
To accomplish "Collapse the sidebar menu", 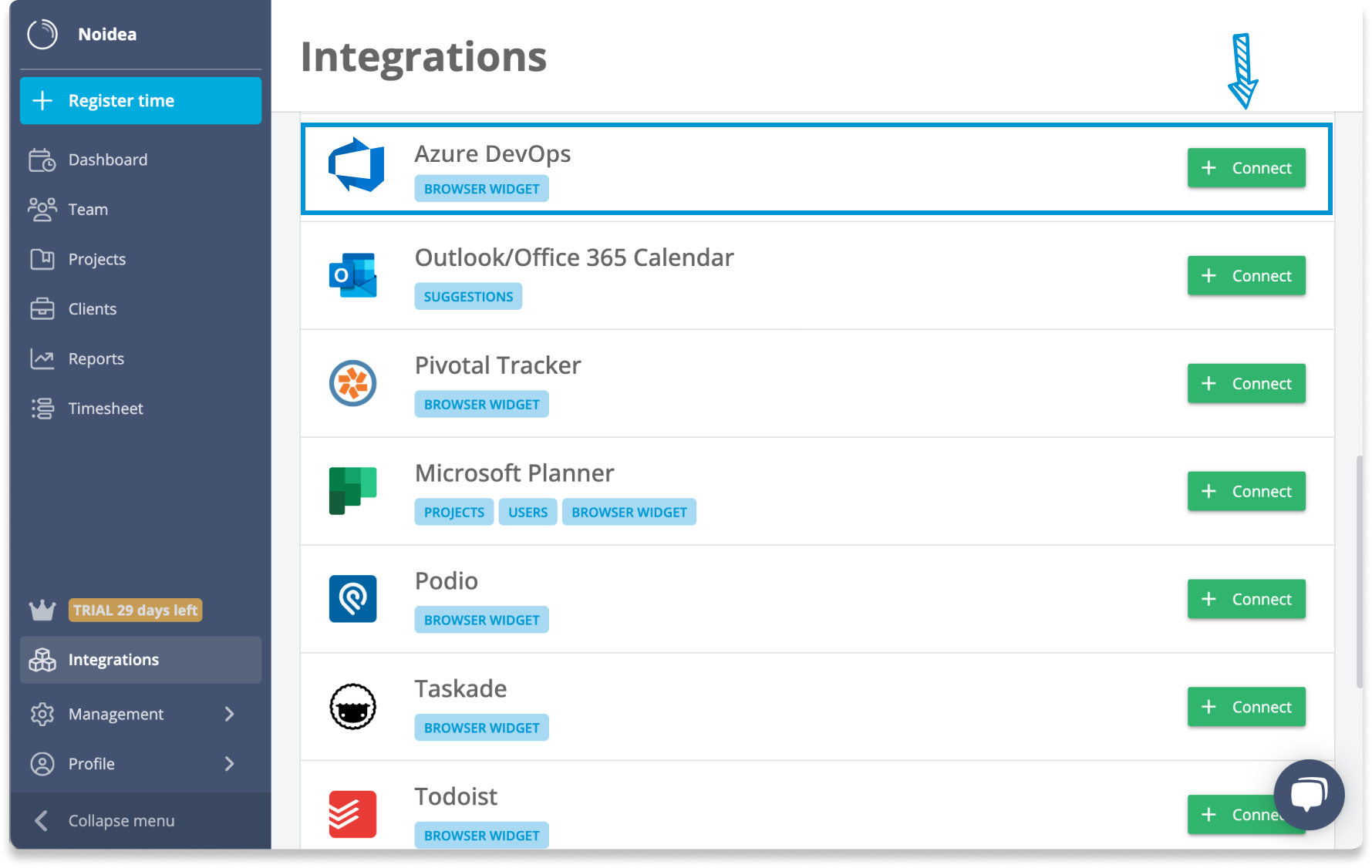I will [120, 820].
